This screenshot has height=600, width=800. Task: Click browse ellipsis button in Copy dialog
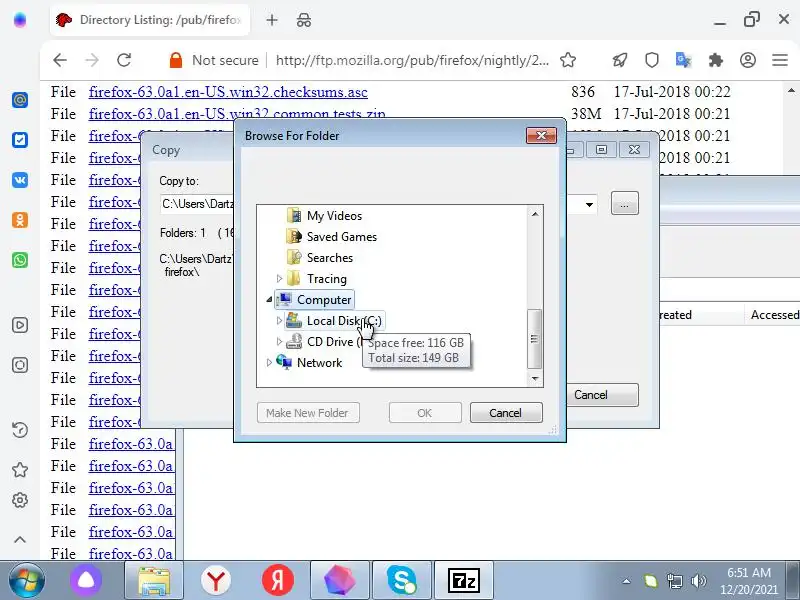[624, 204]
